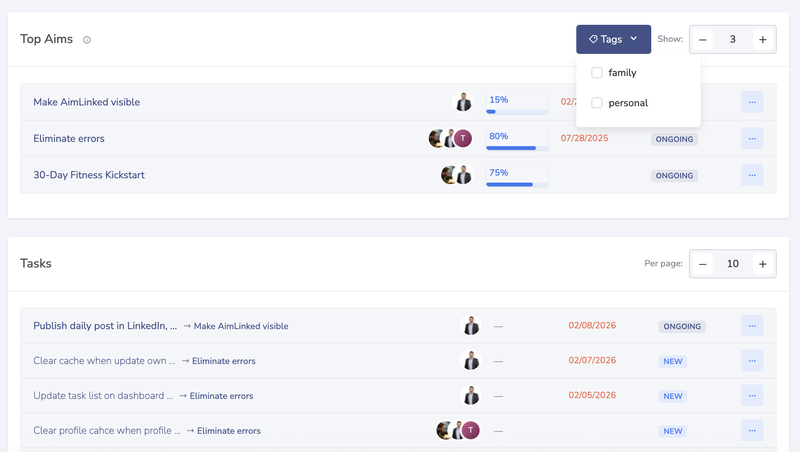Screen dimensions: 800x452
Task: Open the options menu for Eliminate errors aim
Action: coord(752,139)
